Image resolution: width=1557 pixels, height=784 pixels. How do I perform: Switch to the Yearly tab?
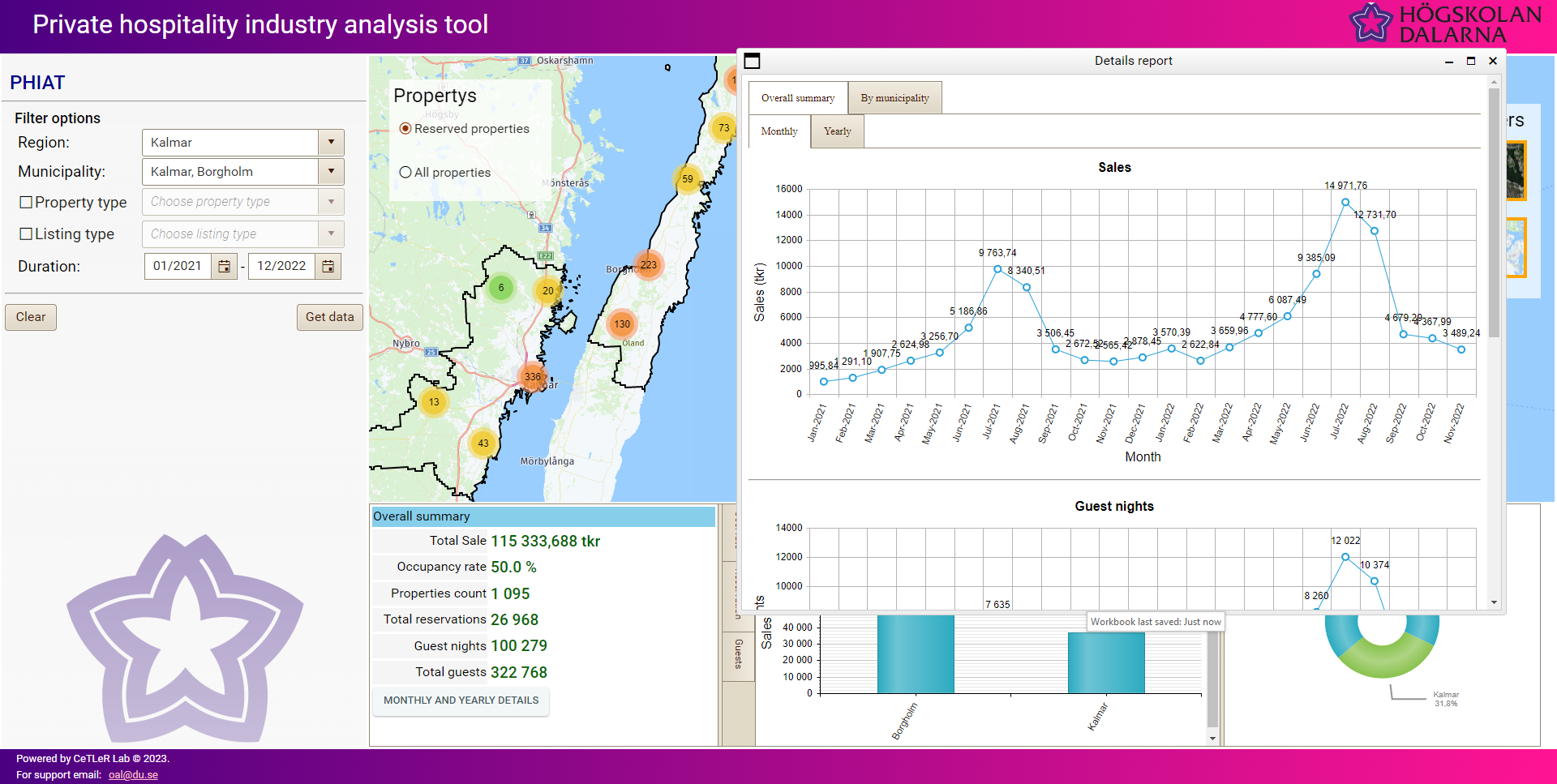(x=837, y=131)
